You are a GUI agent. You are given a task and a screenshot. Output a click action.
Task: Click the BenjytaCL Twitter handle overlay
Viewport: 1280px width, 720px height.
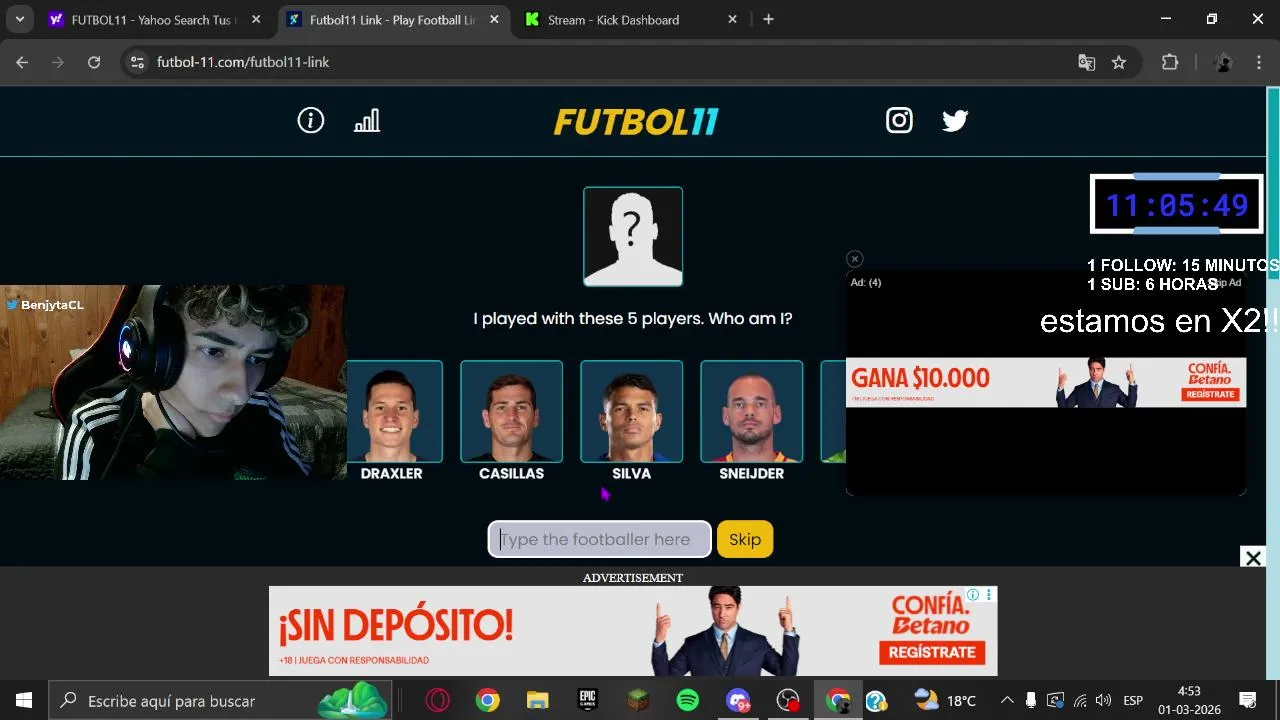pos(45,305)
